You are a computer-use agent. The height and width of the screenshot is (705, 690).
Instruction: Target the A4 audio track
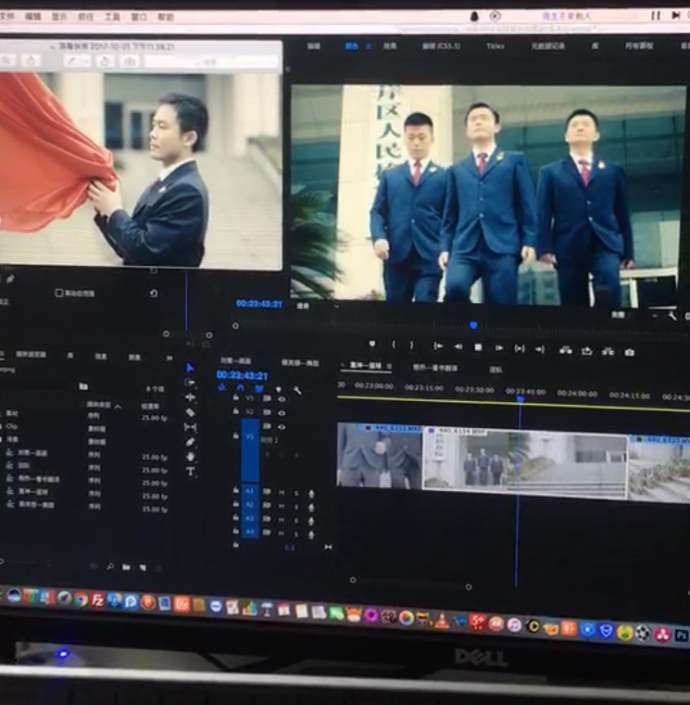[250, 532]
